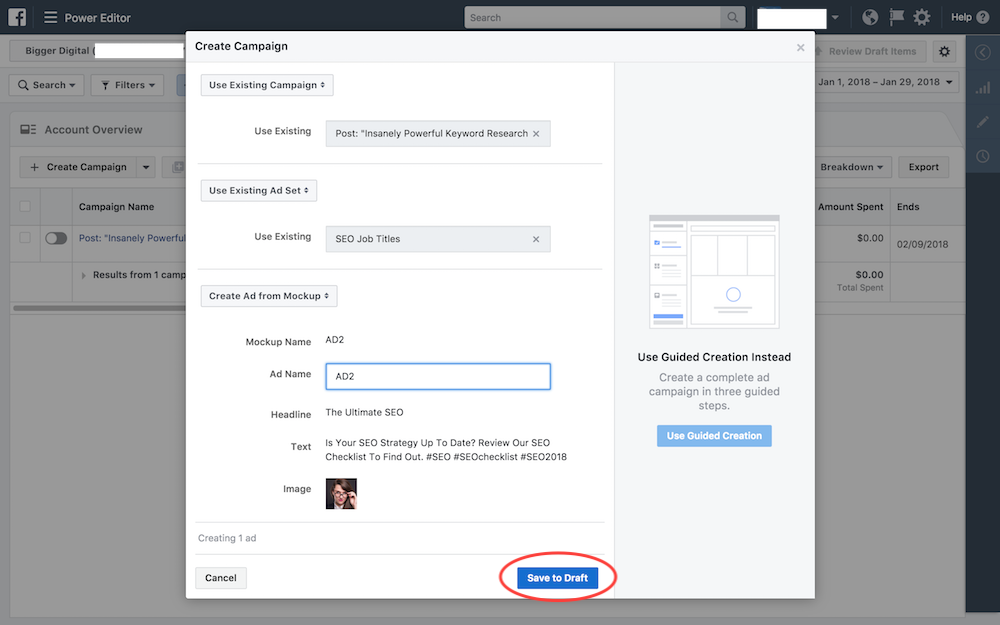This screenshot has width=1000, height=625.
Task: Click the horizontal scrollbar under the table
Action: pyautogui.click(x=99, y=308)
